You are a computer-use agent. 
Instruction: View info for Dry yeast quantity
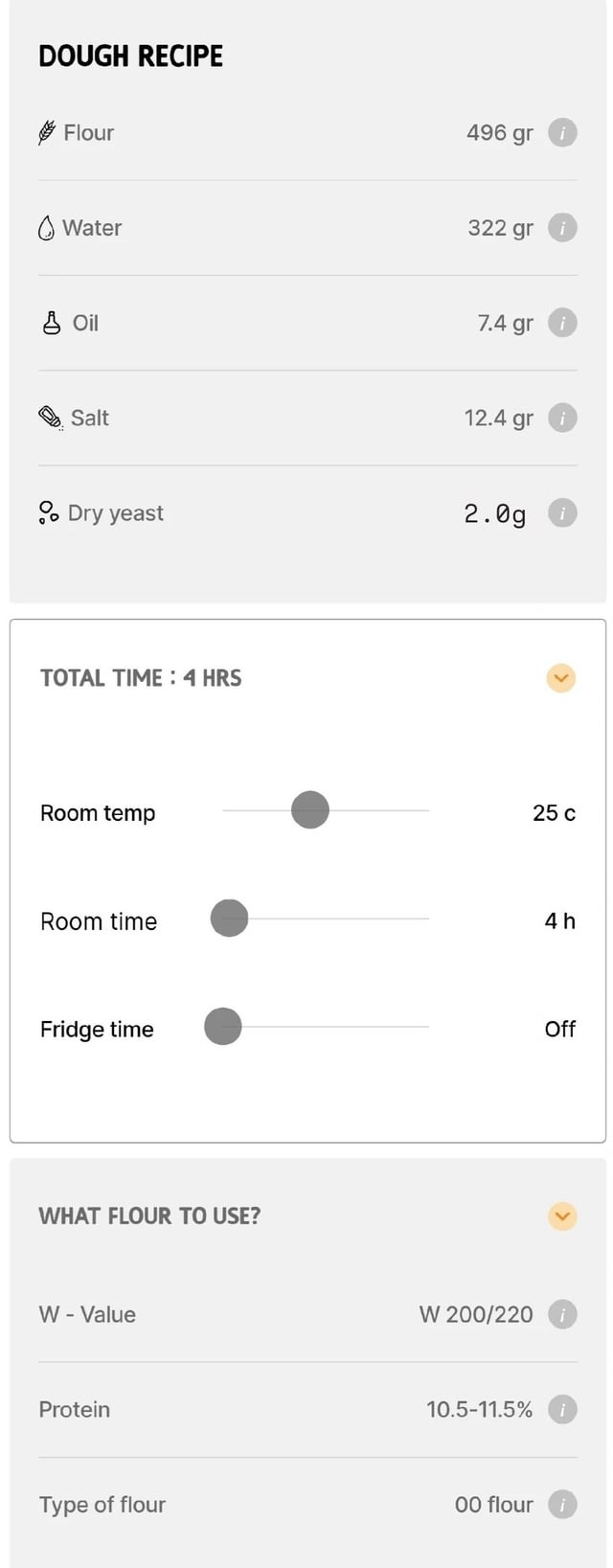click(562, 513)
